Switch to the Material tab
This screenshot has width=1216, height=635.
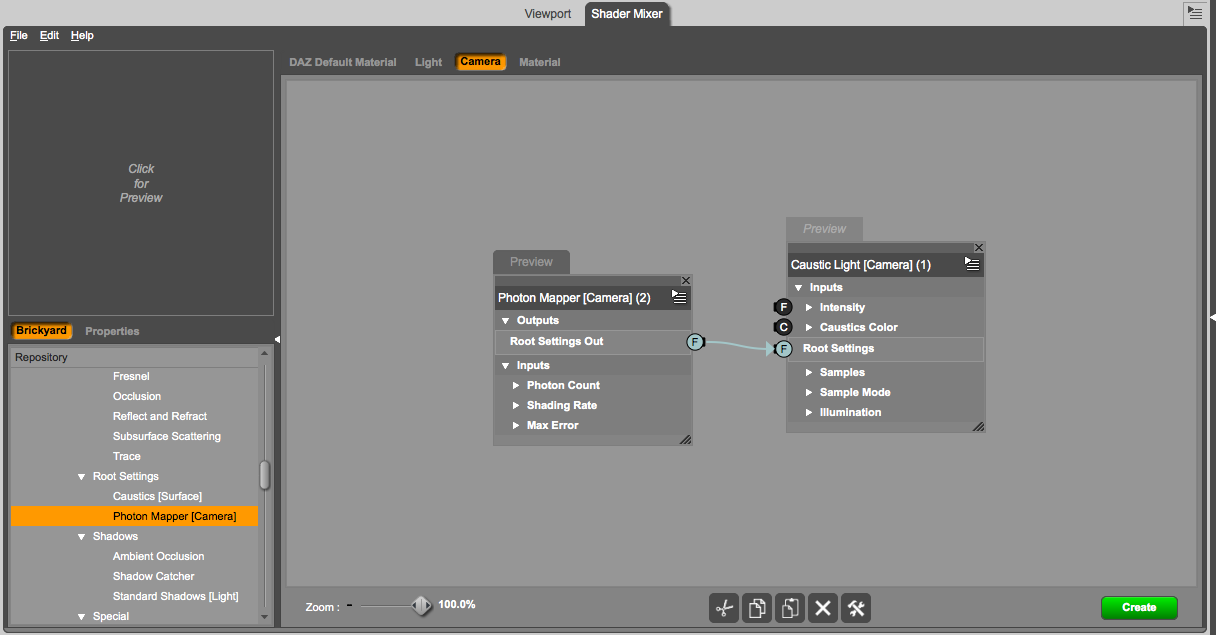[x=540, y=62]
